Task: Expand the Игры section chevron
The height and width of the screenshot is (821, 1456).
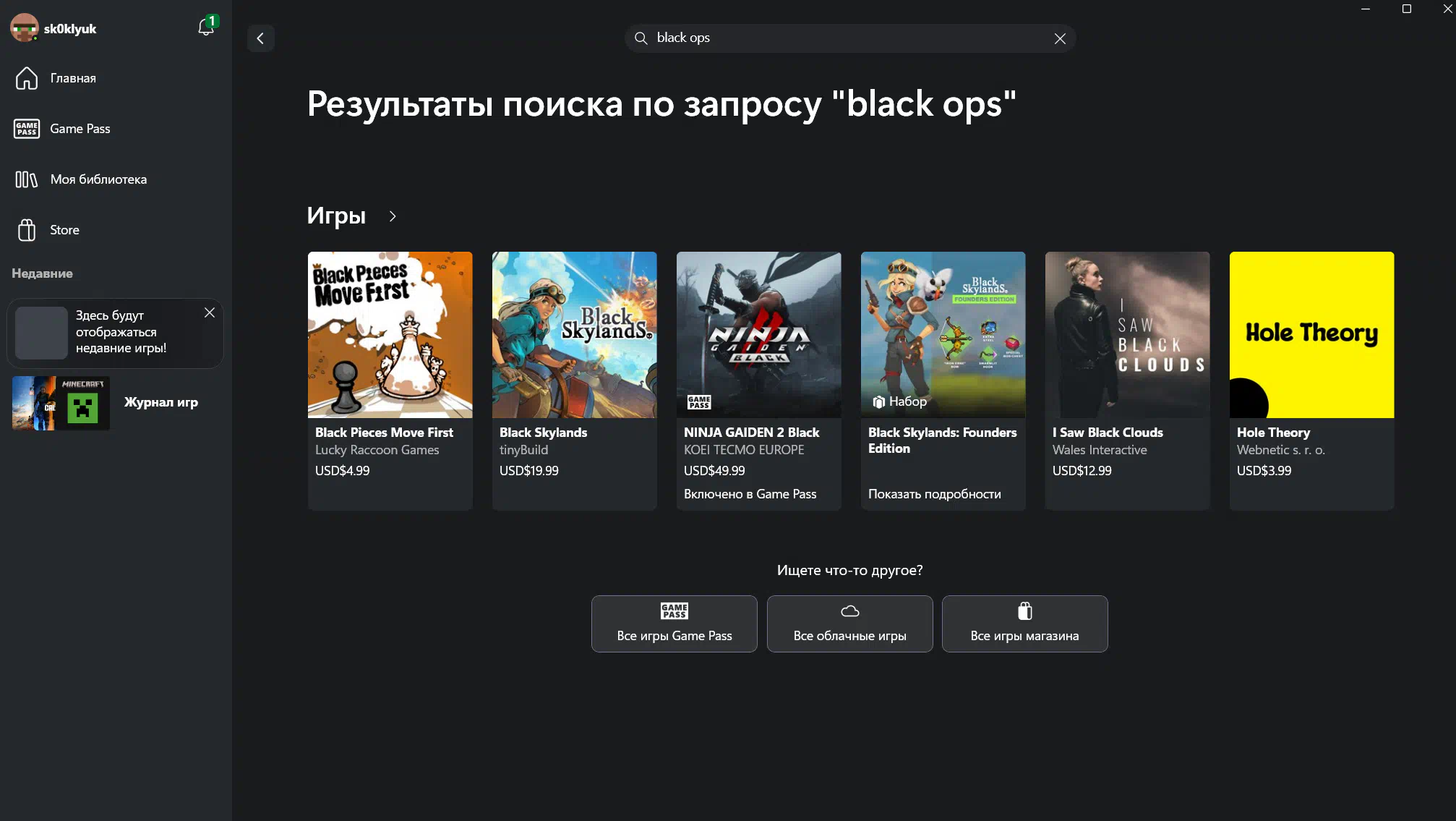Action: (x=393, y=216)
